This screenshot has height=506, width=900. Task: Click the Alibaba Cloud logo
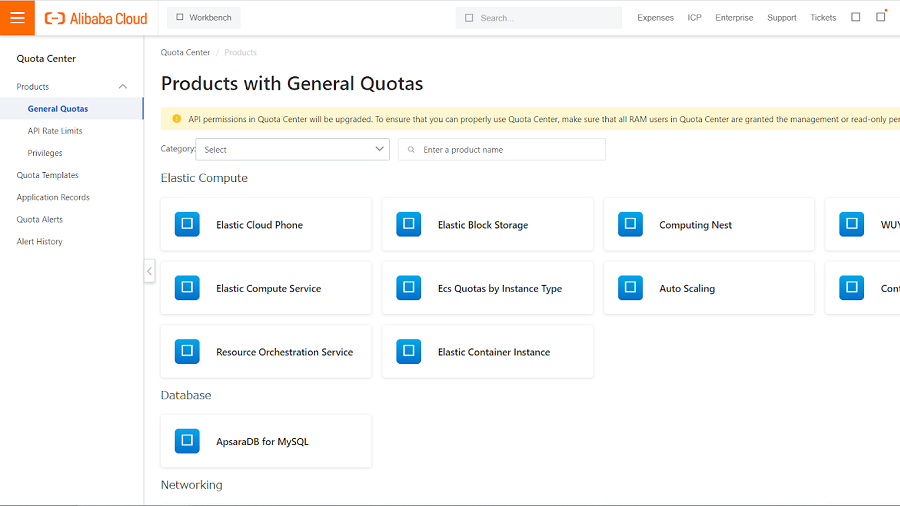(x=96, y=18)
